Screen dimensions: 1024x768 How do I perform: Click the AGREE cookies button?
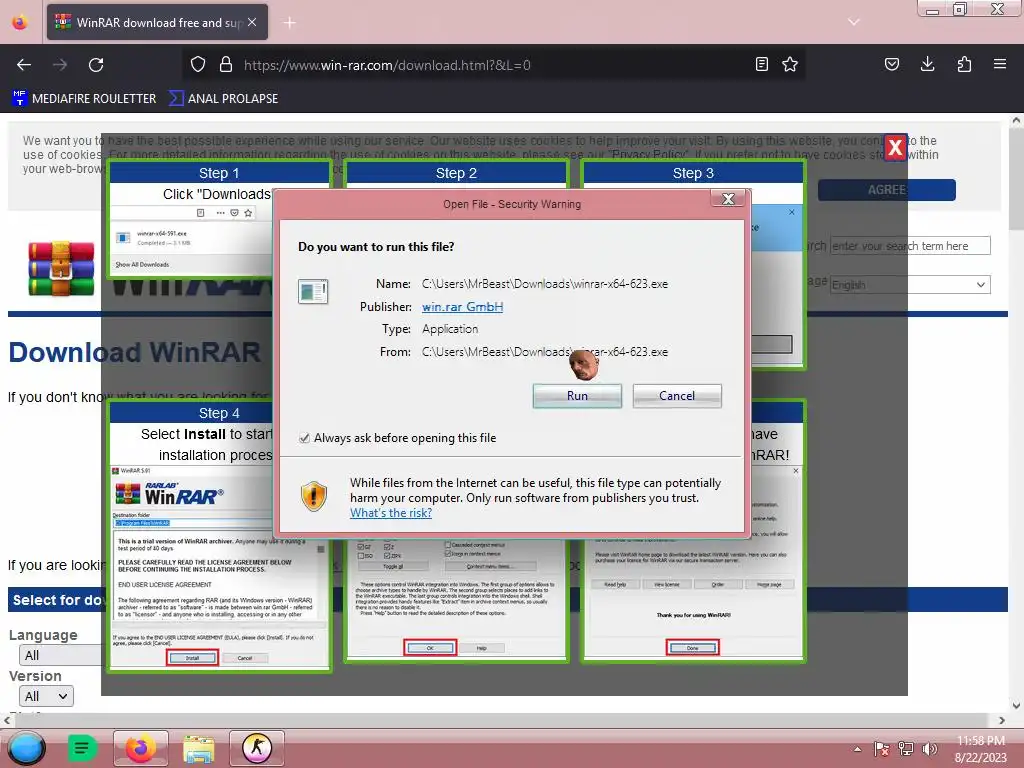pos(886,190)
